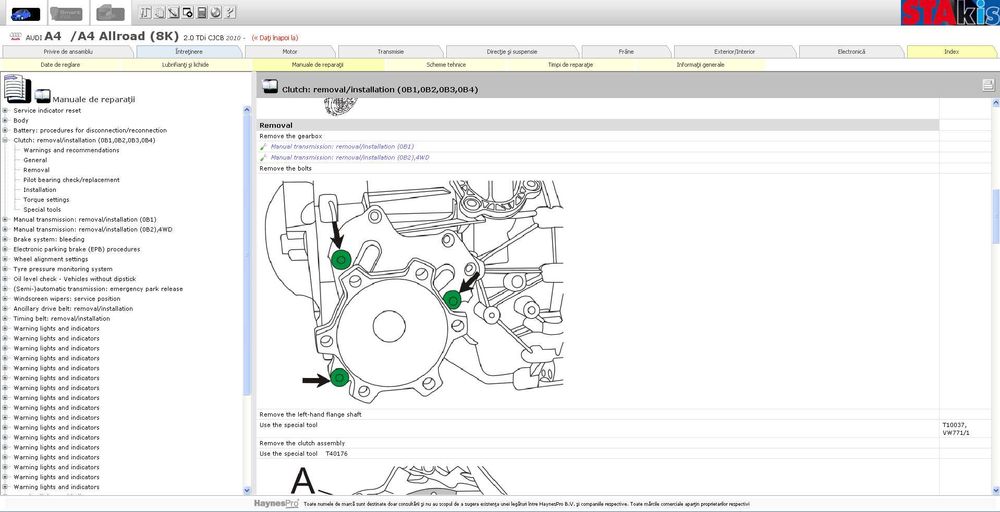
Task: Open the window-with-gear settings toolbar icon
Action: pyautogui.click(x=188, y=12)
